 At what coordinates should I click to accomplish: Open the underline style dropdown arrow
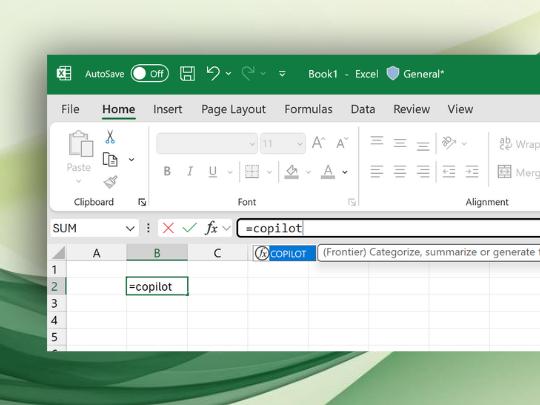230,172
